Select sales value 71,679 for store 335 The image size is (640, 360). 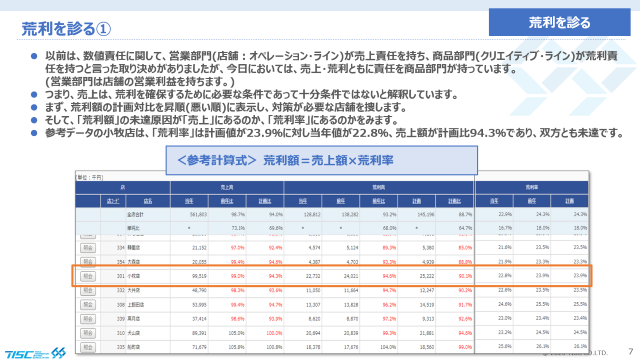pos(200,347)
